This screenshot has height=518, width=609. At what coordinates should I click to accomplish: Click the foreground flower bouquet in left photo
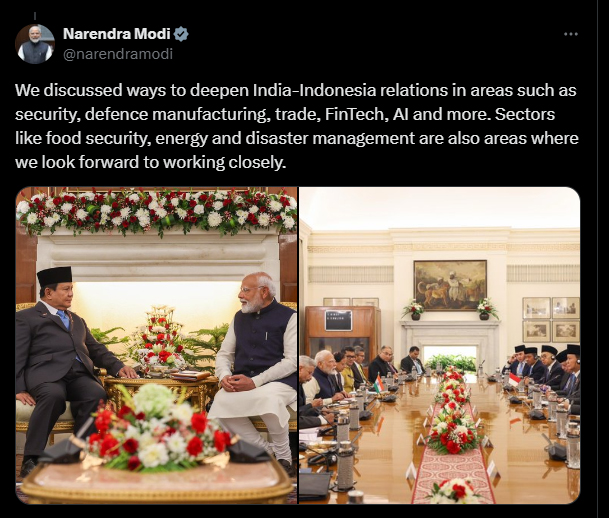coord(157,429)
